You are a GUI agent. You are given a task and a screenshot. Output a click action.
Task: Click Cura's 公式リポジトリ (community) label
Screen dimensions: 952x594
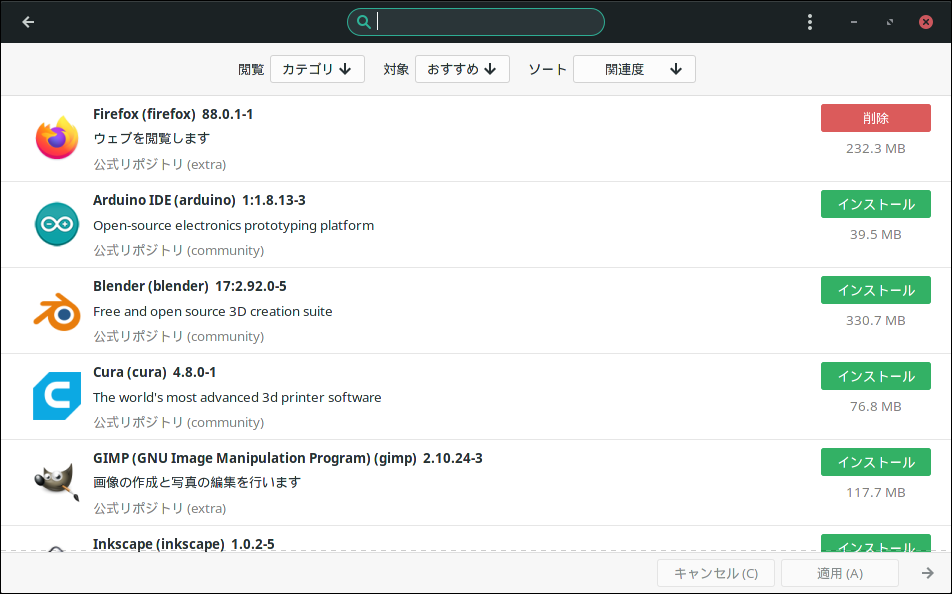click(178, 422)
